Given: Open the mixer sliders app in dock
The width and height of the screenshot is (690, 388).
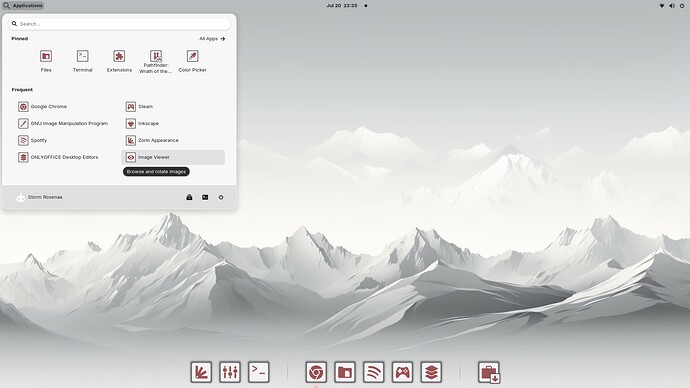Looking at the screenshot, I should click(x=230, y=372).
